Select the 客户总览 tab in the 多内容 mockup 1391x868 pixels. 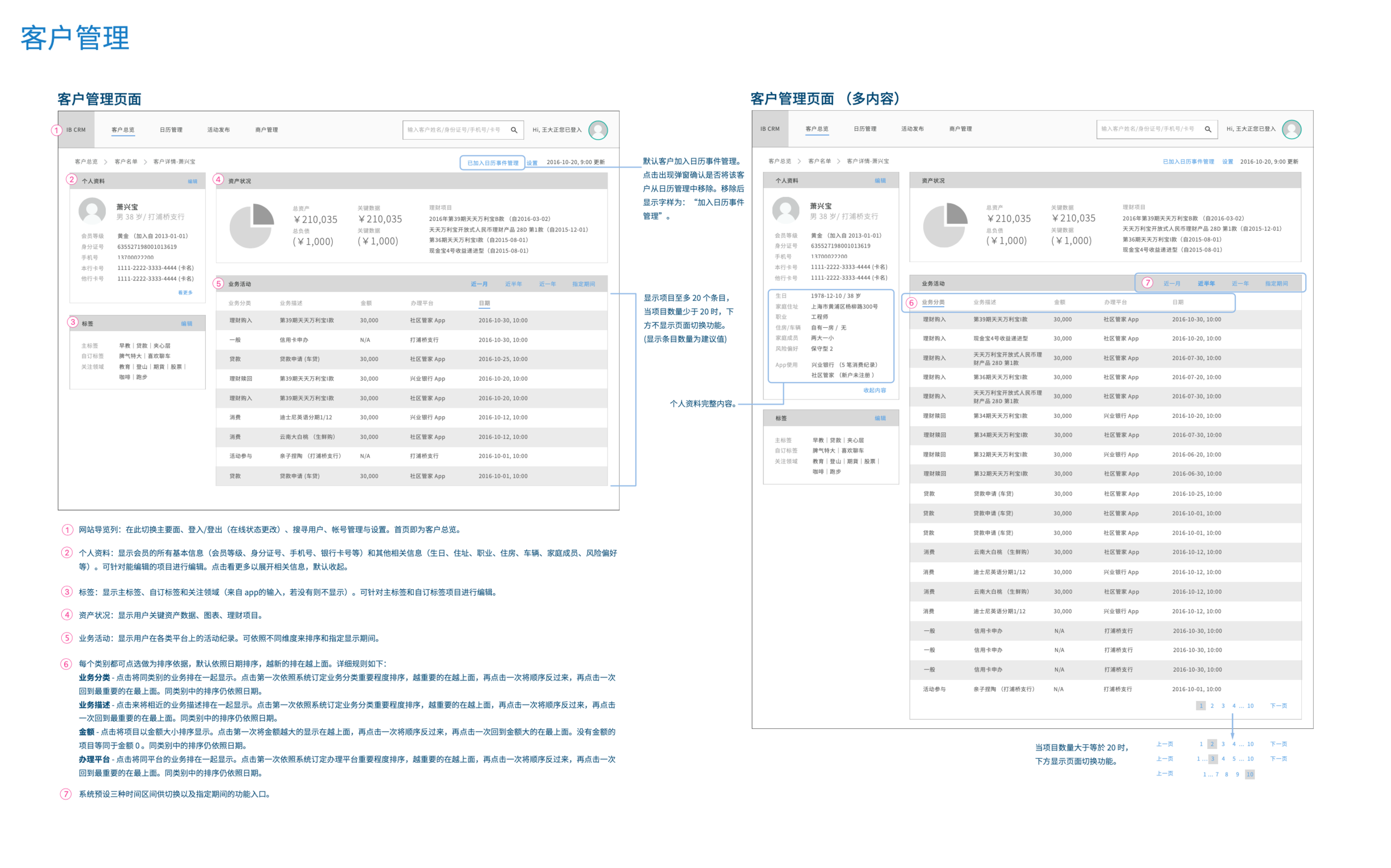[x=817, y=129]
